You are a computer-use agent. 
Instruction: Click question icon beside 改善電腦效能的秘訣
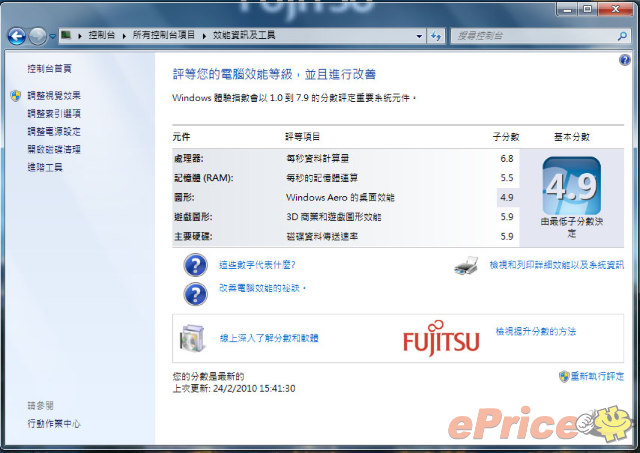point(196,294)
